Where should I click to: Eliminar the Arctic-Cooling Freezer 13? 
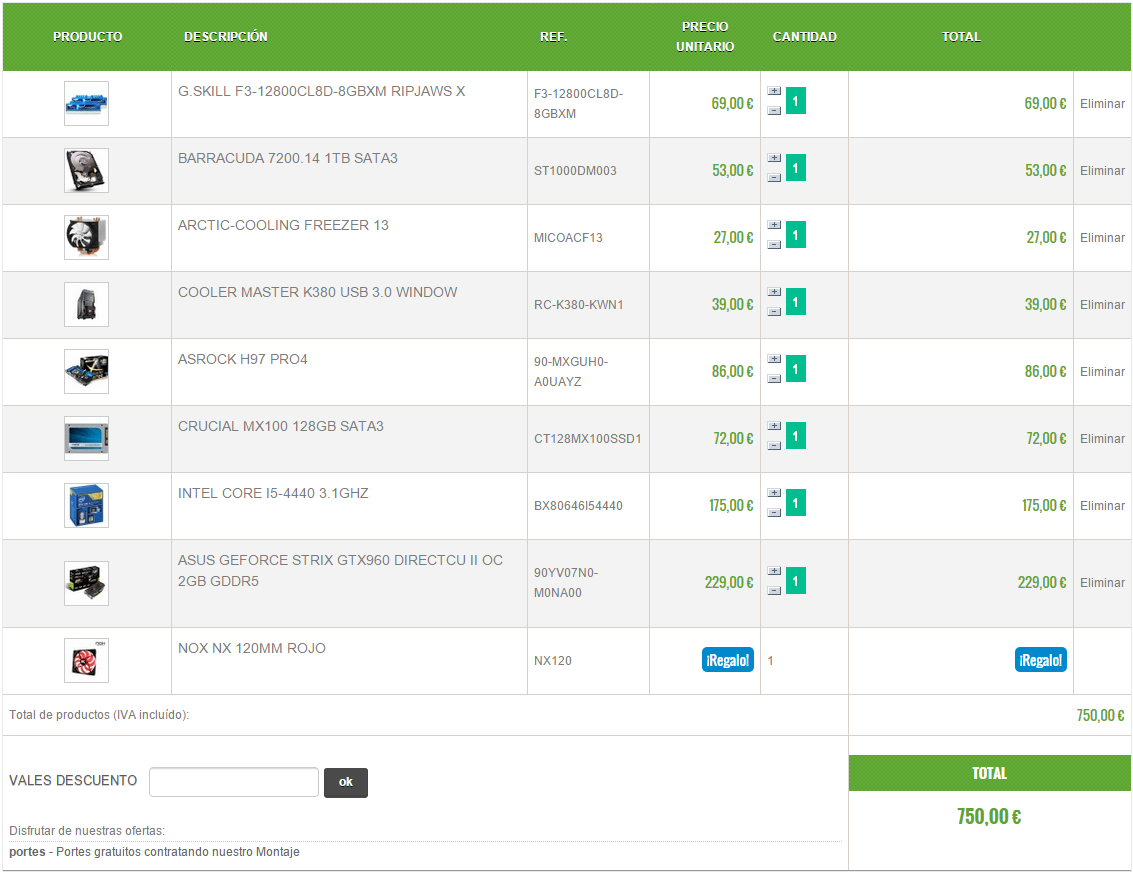(x=1102, y=238)
